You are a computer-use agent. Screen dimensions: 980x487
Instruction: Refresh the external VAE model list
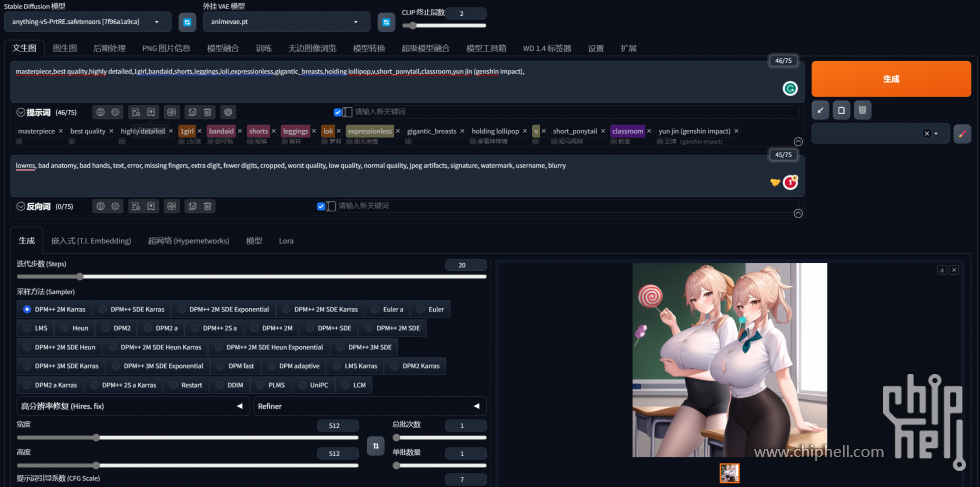coord(386,22)
